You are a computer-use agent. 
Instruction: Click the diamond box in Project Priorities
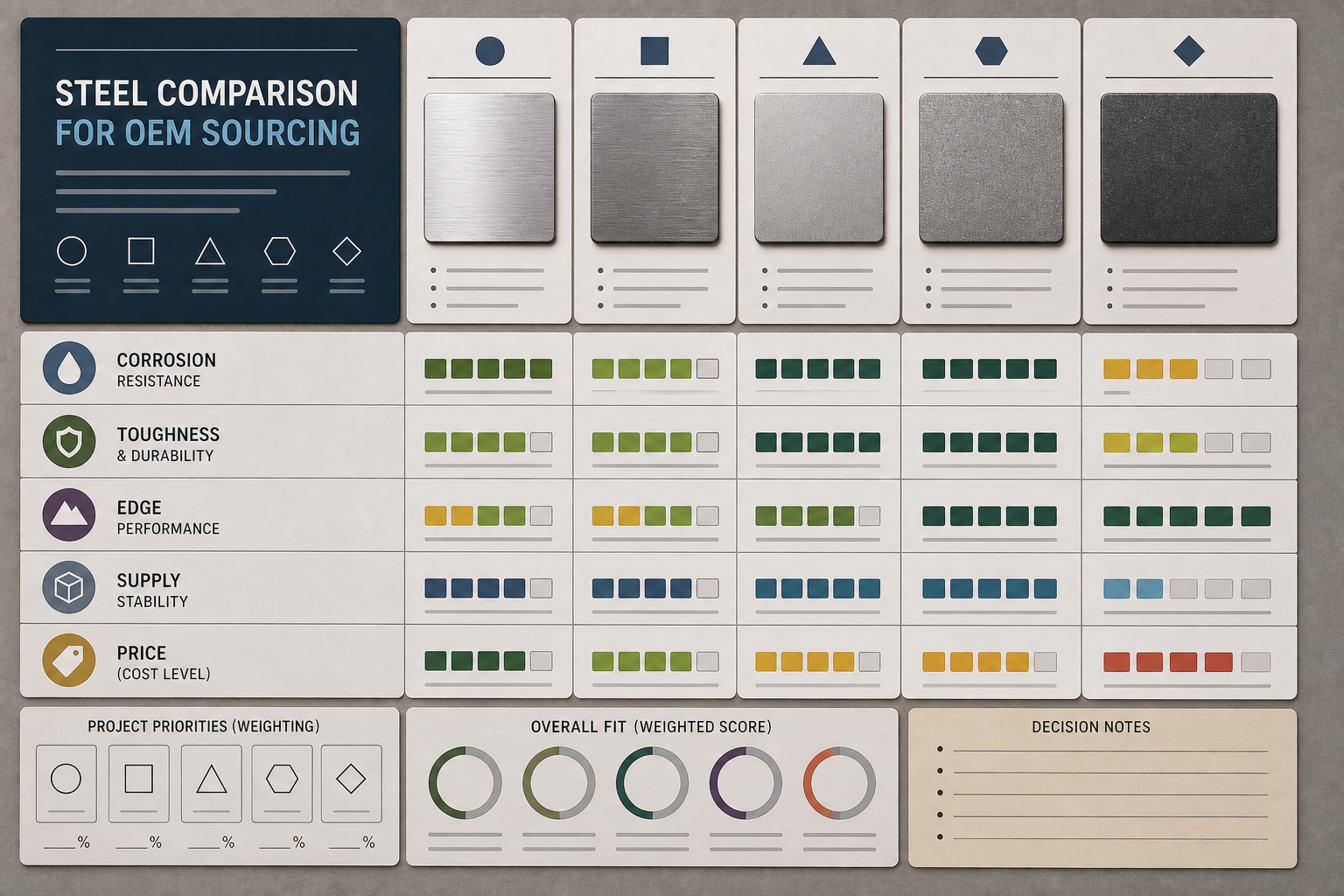(351, 783)
